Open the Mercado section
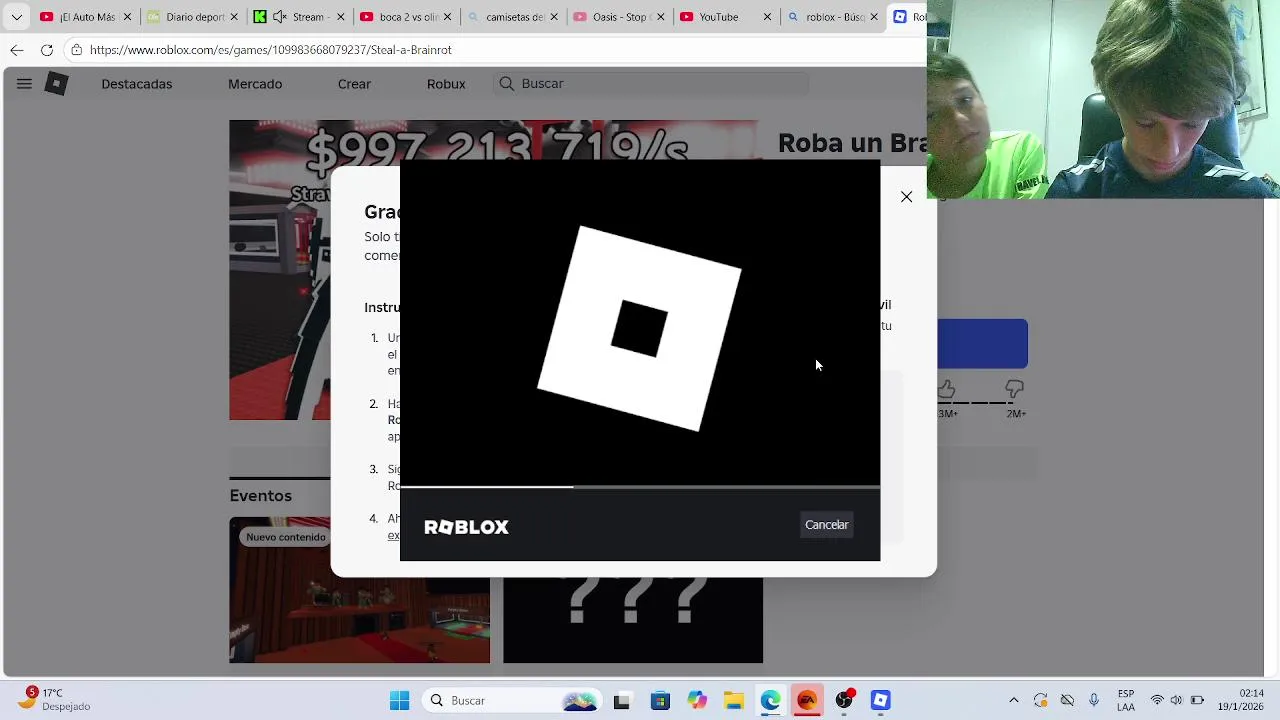Image resolution: width=1280 pixels, height=720 pixels. 255,84
